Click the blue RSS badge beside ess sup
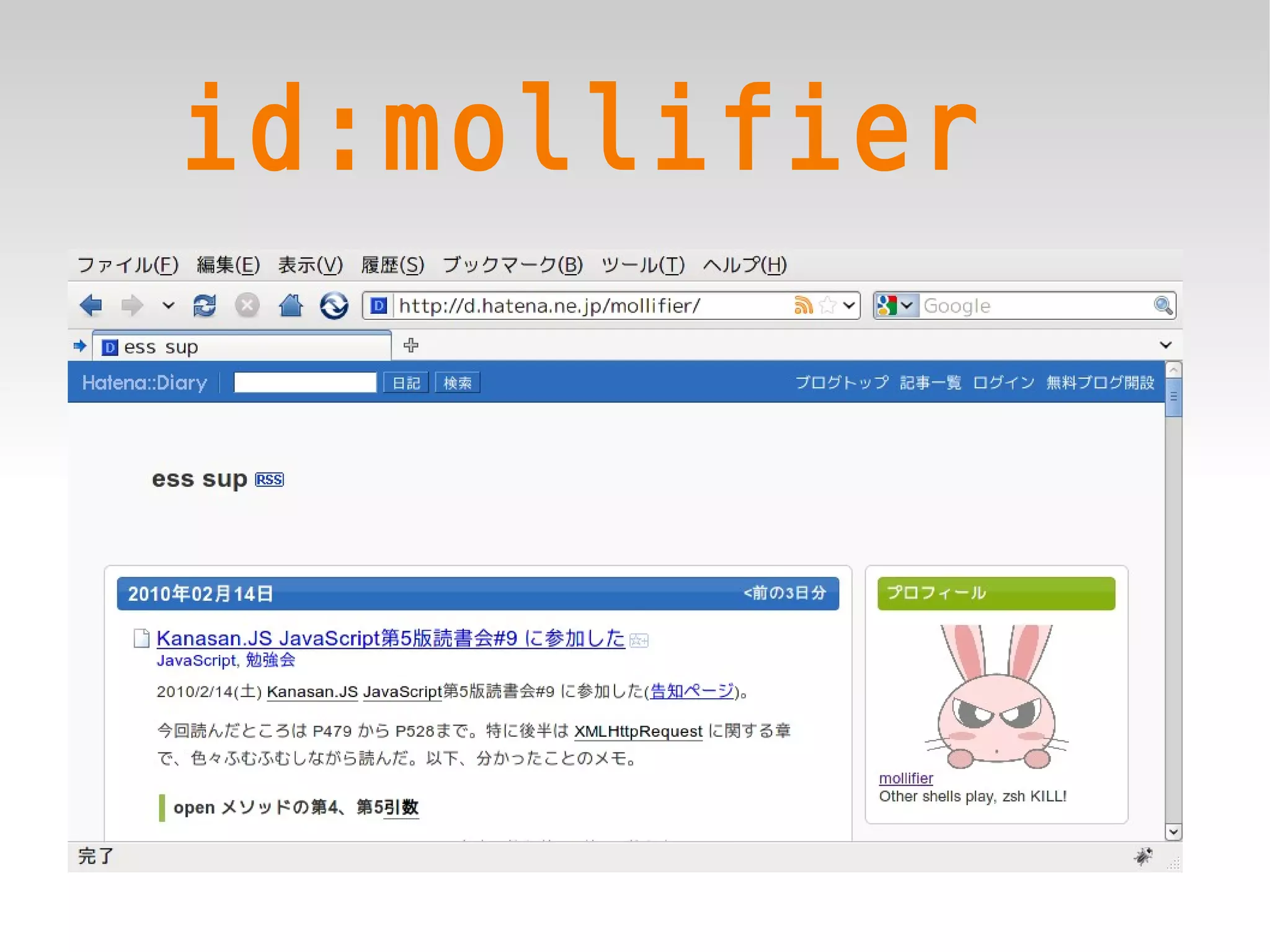 269,479
